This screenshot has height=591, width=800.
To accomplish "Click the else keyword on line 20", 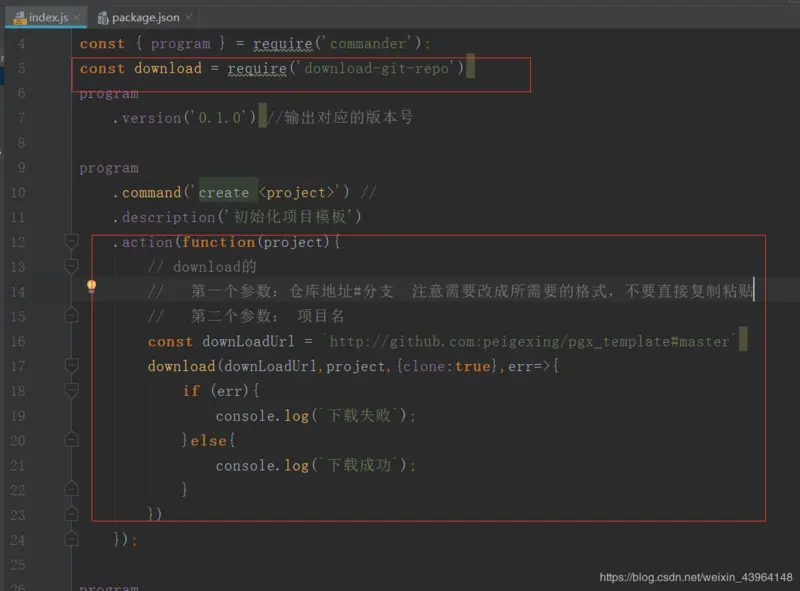I will pos(208,440).
